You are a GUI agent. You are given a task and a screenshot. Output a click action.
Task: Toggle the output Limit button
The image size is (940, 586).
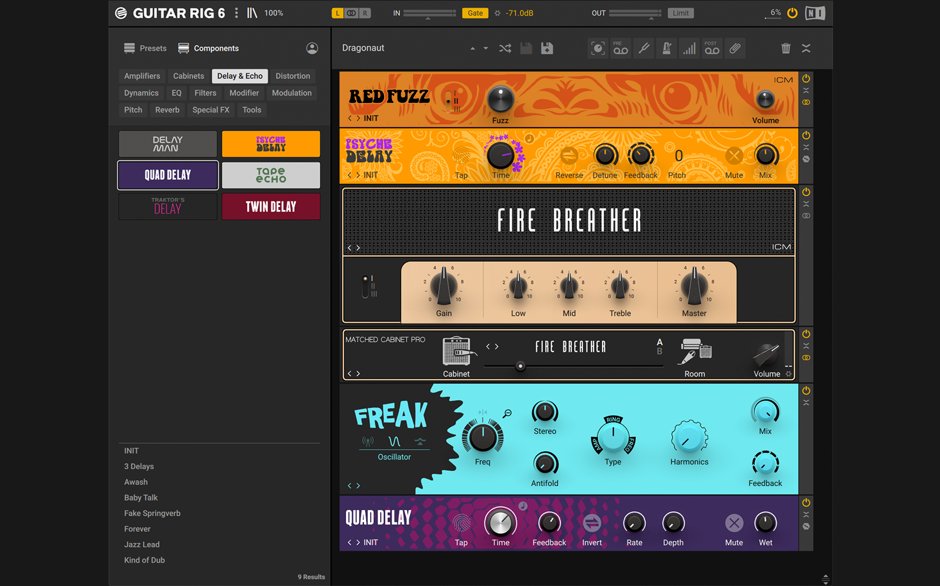pos(680,13)
